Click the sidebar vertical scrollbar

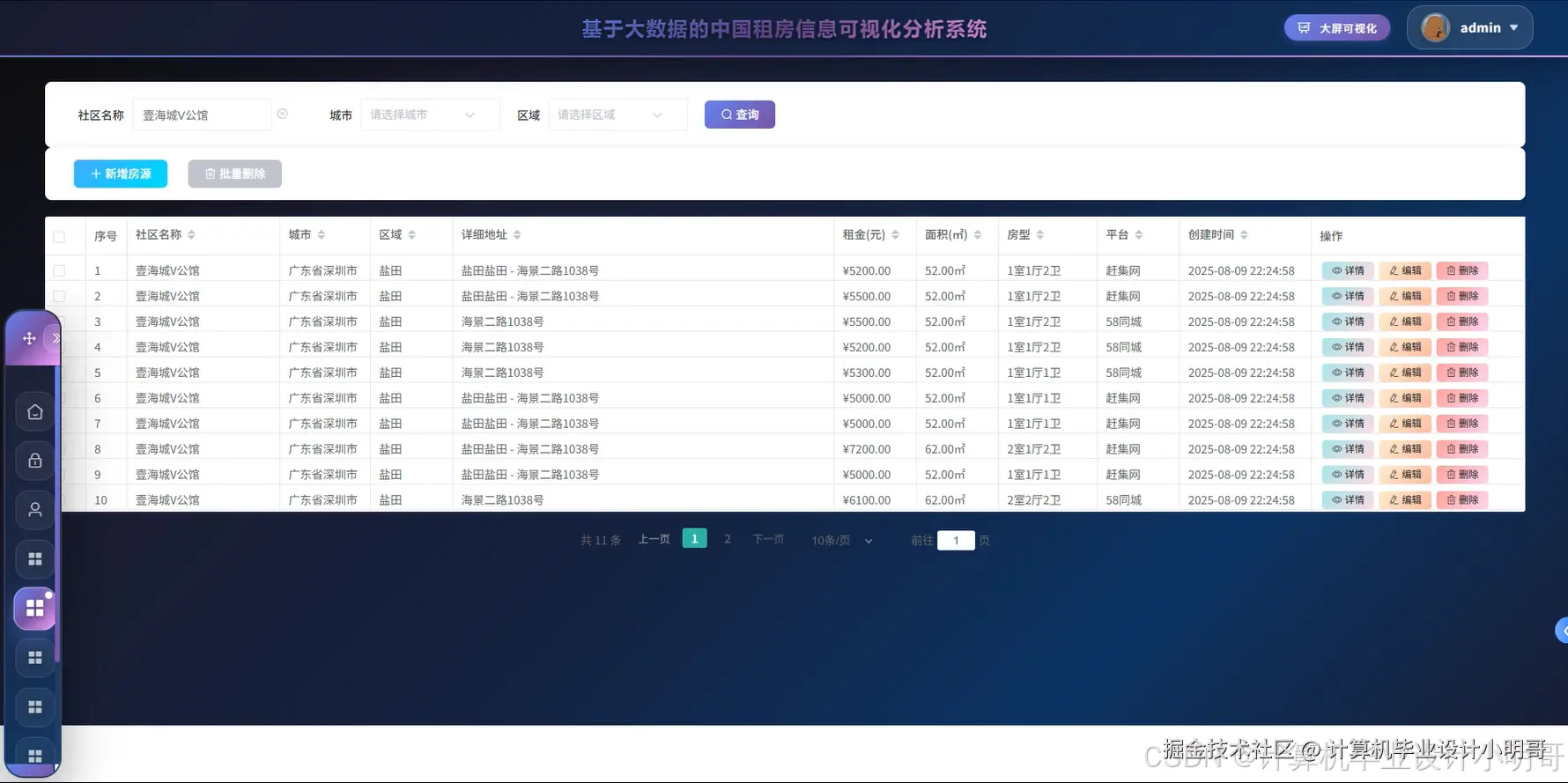(x=57, y=515)
